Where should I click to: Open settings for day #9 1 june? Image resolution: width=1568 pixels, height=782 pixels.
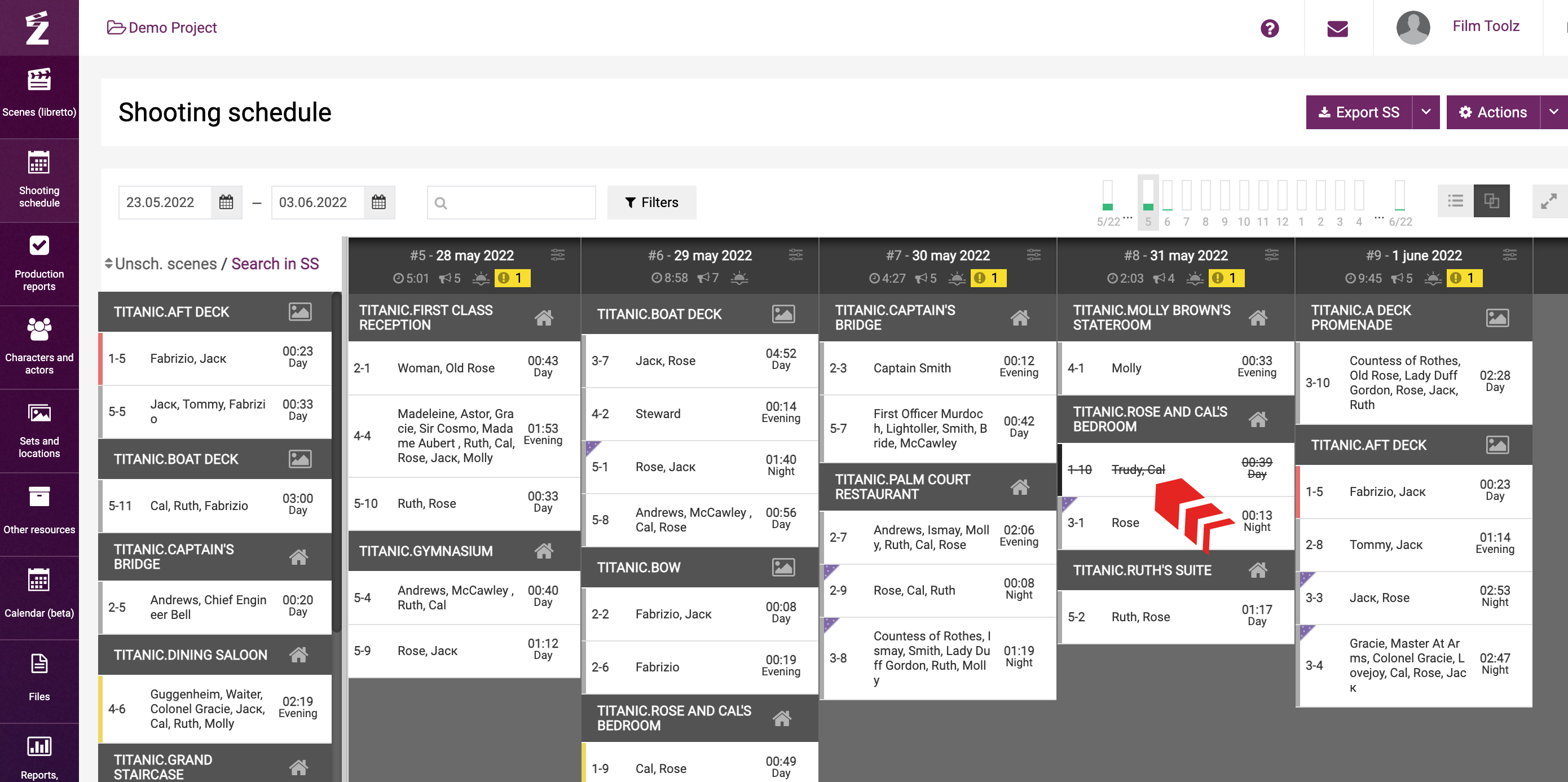tap(1509, 254)
